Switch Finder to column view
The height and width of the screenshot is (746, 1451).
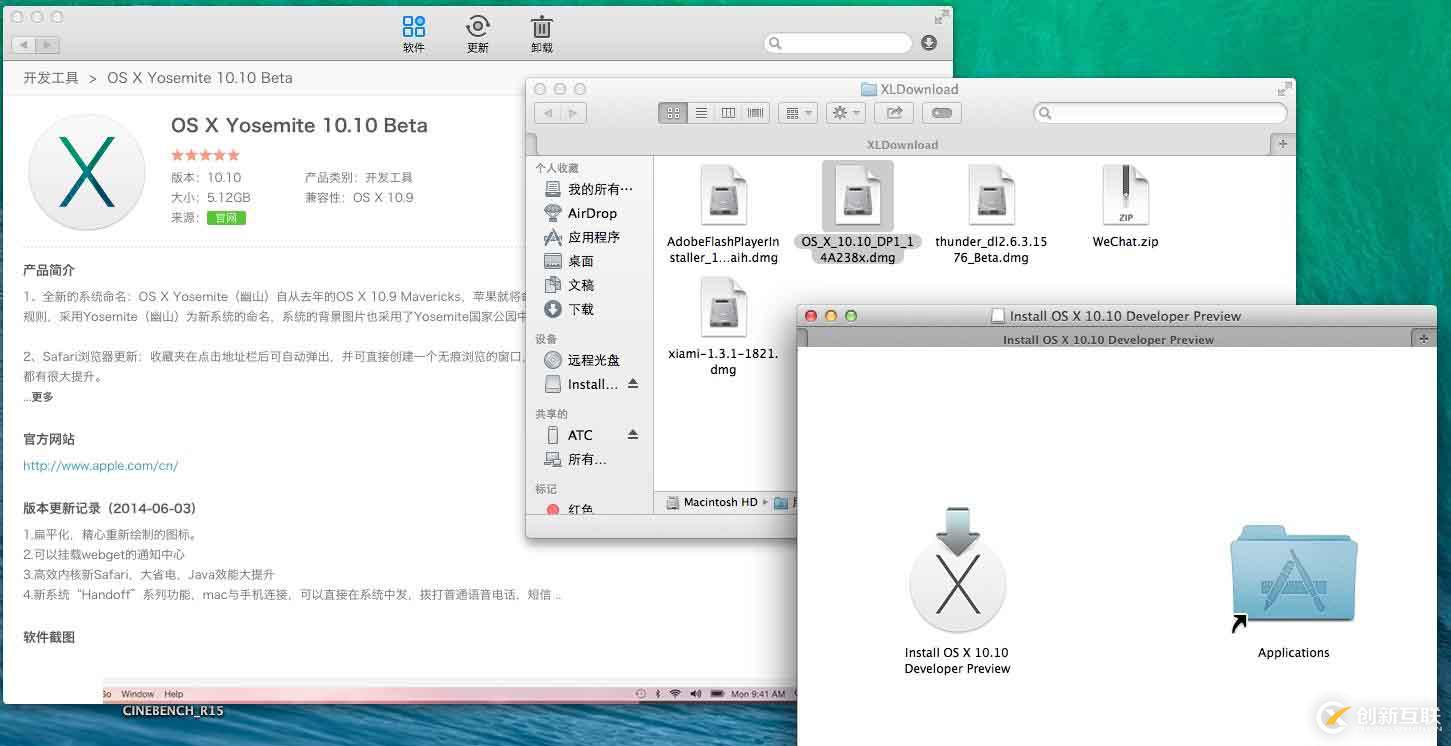point(728,113)
